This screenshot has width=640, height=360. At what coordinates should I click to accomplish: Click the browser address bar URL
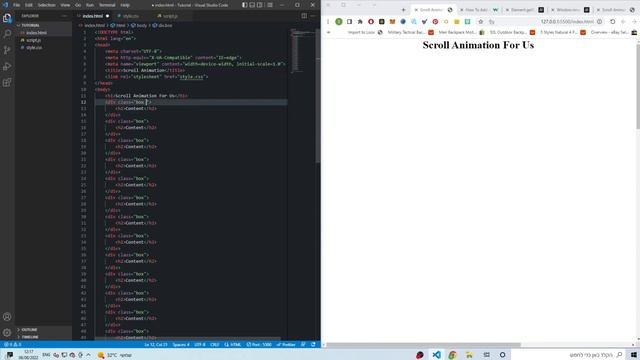tap(567, 21)
